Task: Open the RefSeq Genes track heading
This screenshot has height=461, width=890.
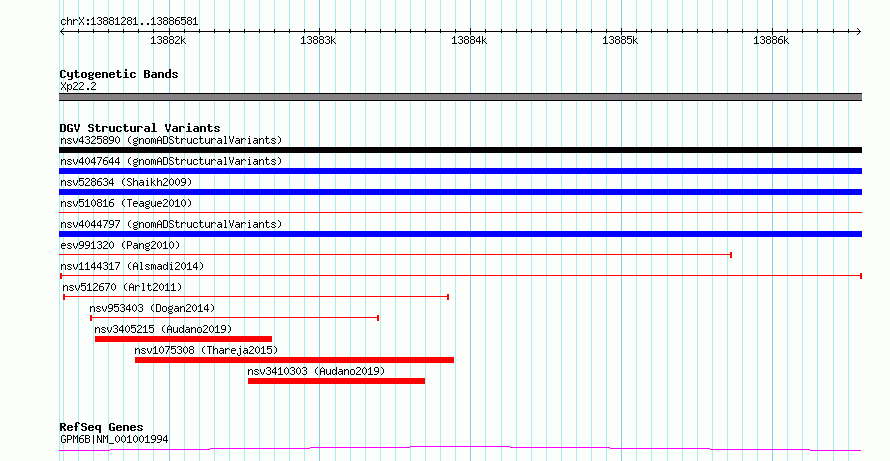Action: (x=101, y=427)
